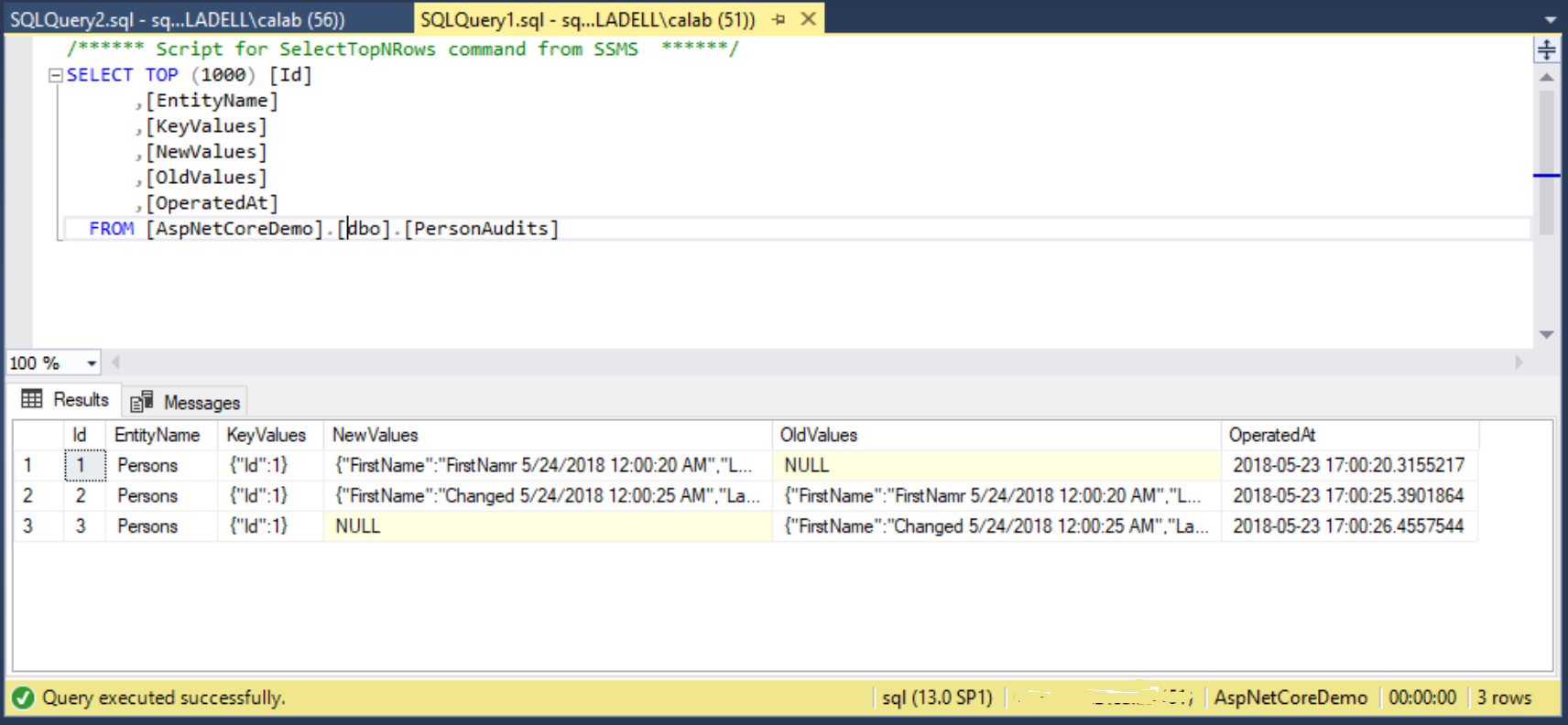Screen dimensions: 1568x725
Task: Click OperatedAt cell 2018-05-23 17:00:26.4557544
Action: pos(1350,526)
